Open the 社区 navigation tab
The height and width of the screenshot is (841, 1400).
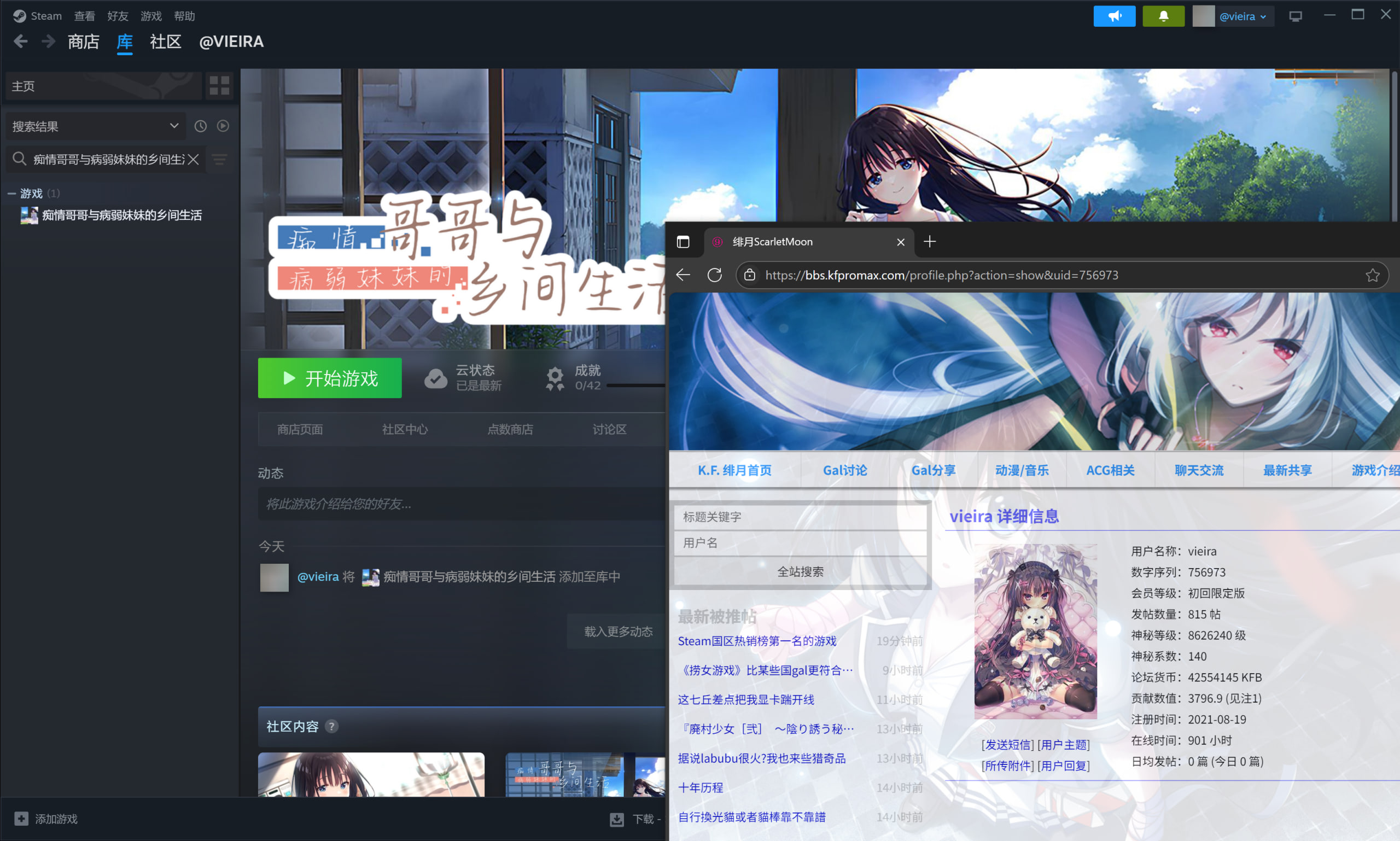click(x=165, y=42)
